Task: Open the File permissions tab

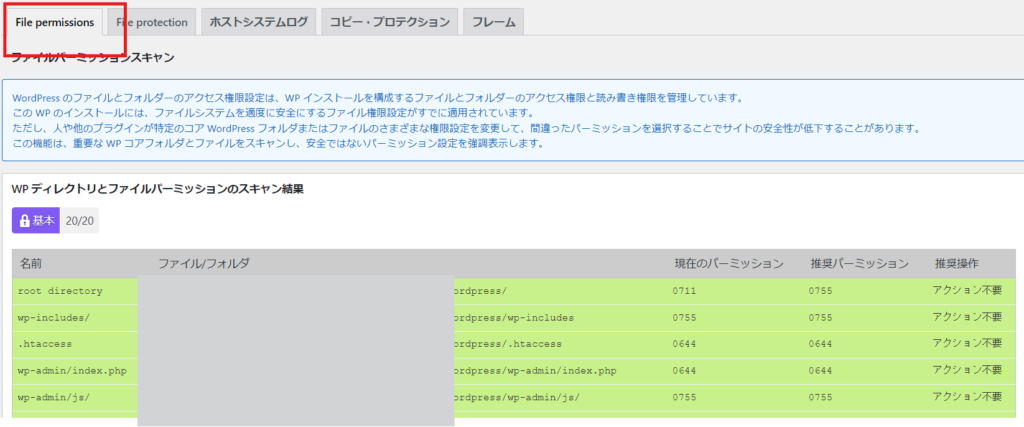Action: [55, 22]
